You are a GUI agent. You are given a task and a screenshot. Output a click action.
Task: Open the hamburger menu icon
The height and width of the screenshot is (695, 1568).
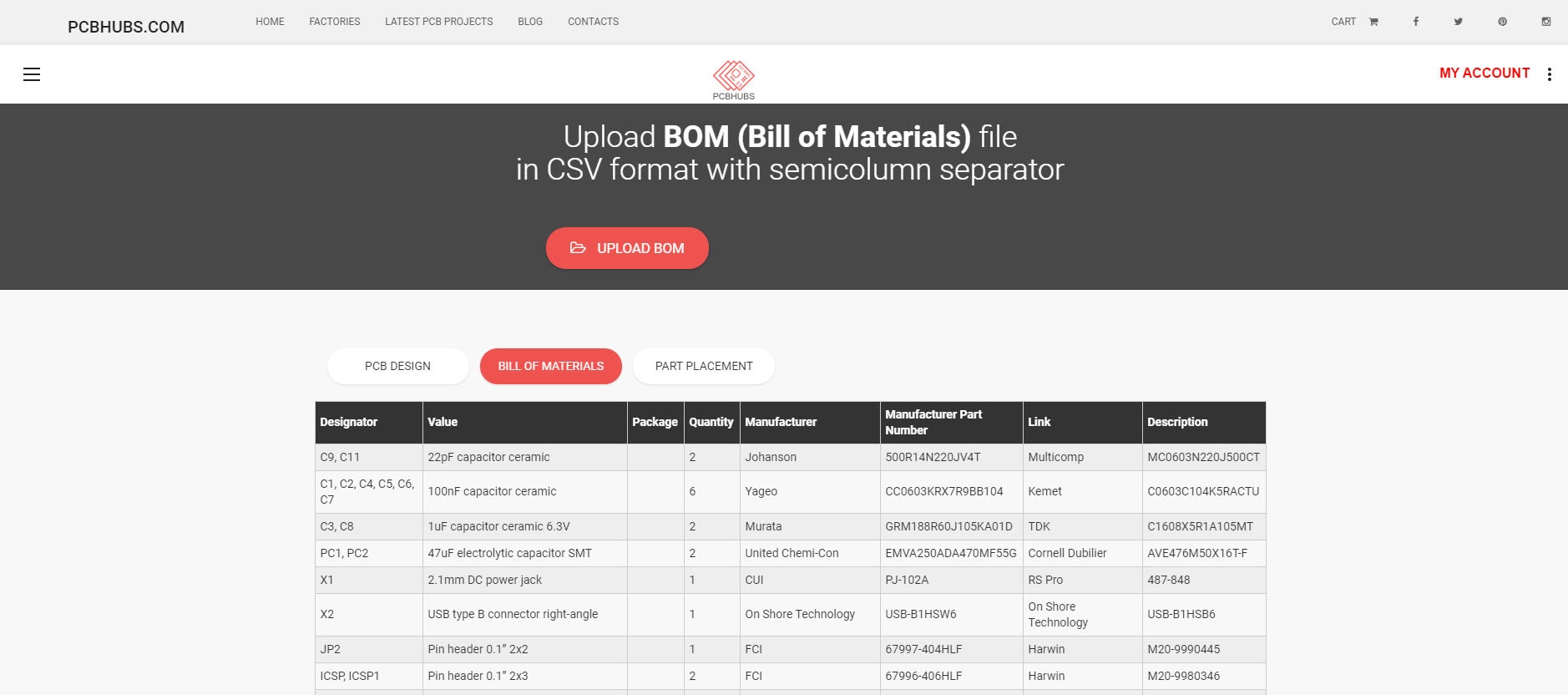pyautogui.click(x=32, y=74)
